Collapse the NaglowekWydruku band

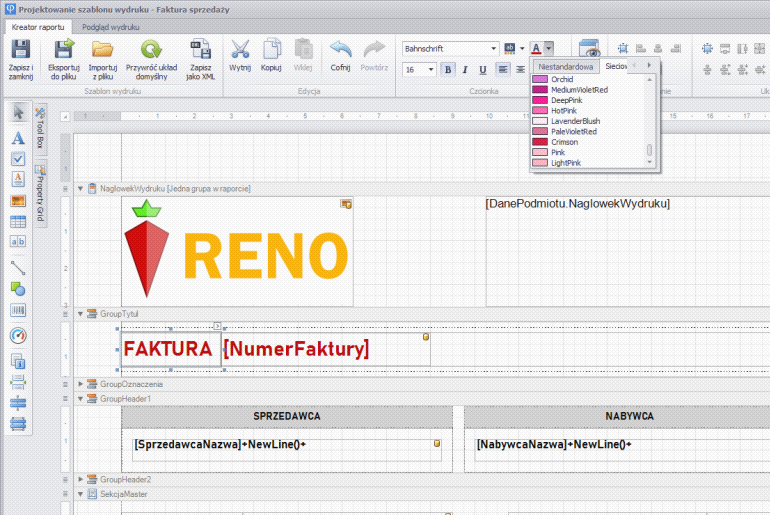81,189
